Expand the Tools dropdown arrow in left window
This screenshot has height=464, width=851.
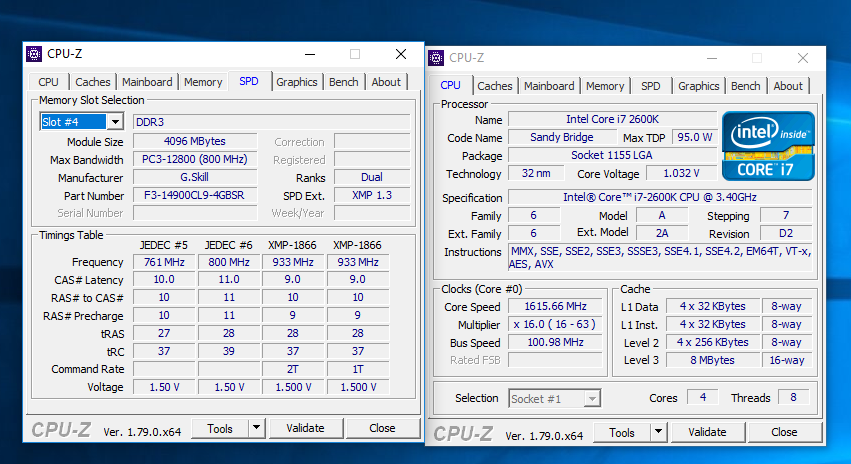coord(256,428)
